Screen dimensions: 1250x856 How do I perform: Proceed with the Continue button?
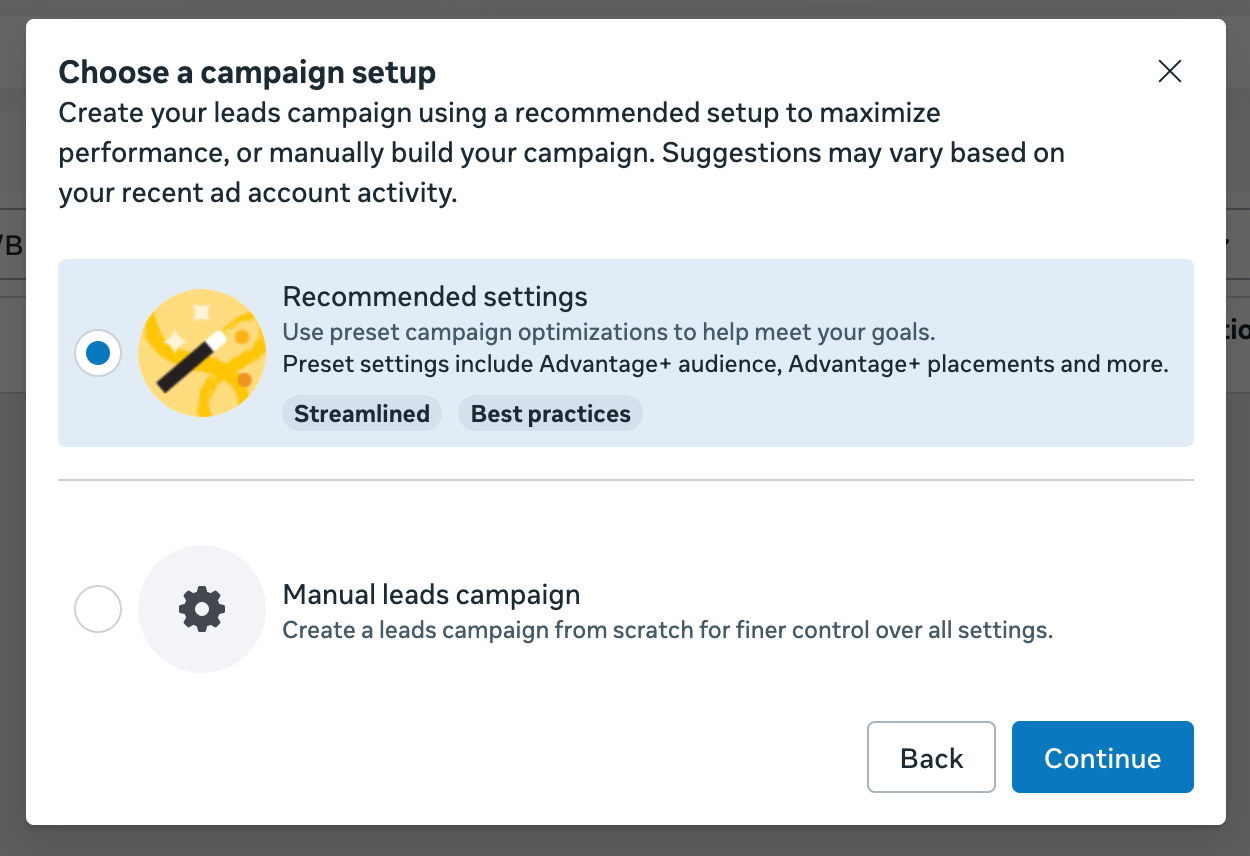tap(1103, 757)
